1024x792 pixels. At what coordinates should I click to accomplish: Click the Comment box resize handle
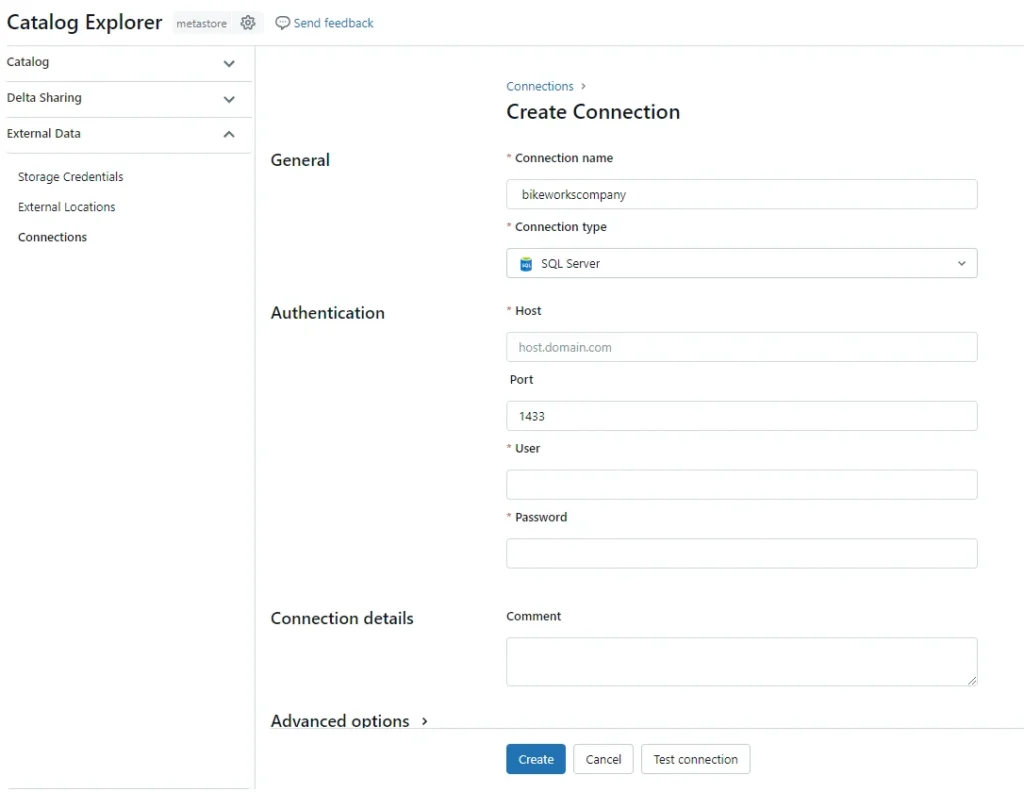(x=972, y=680)
